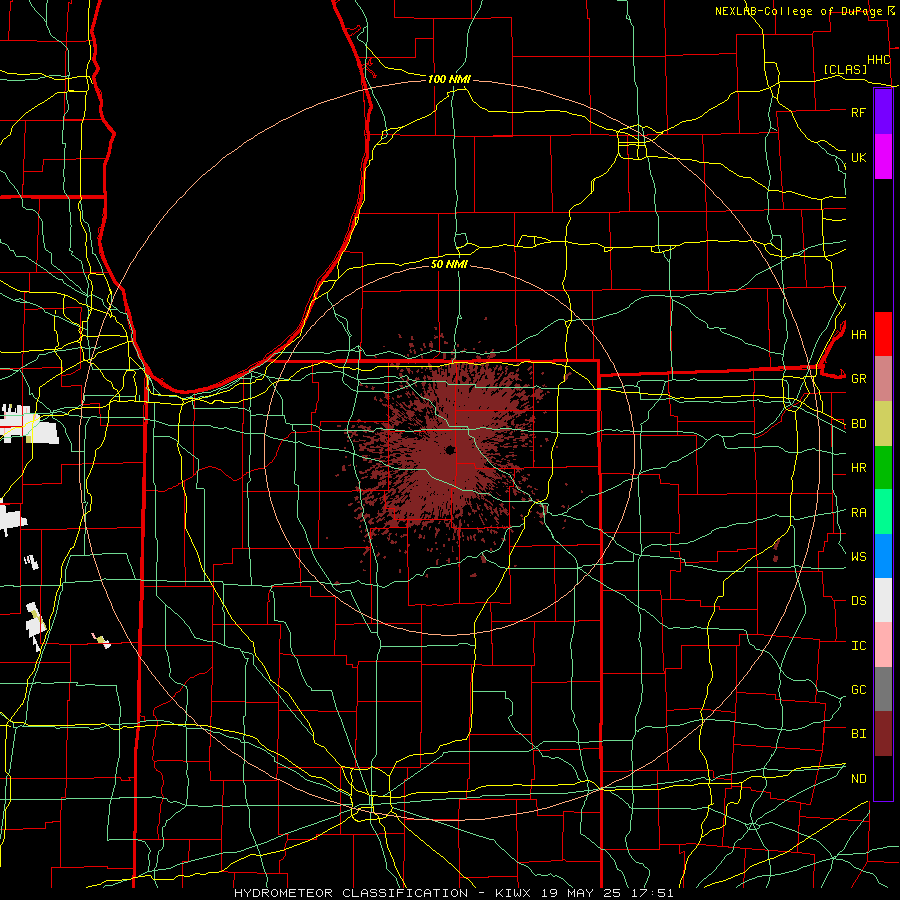
Task: Click the HA red legend swatch
Action: tap(883, 334)
